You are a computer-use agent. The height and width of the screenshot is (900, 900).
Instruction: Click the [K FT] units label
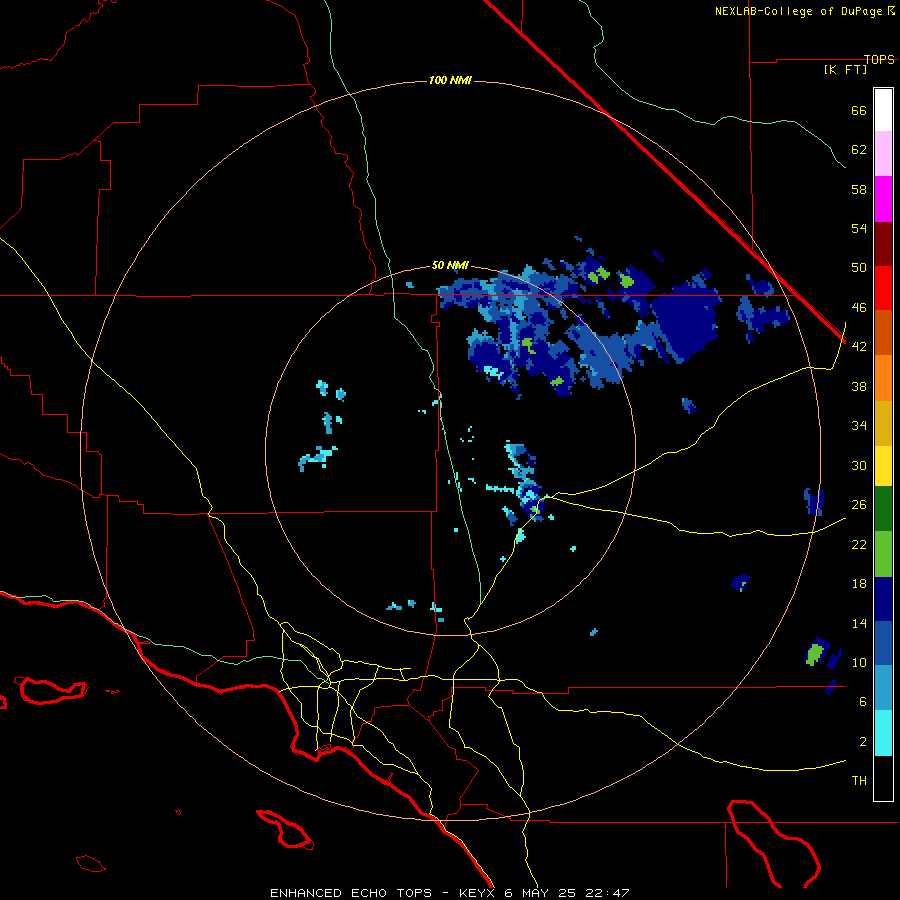coord(845,69)
